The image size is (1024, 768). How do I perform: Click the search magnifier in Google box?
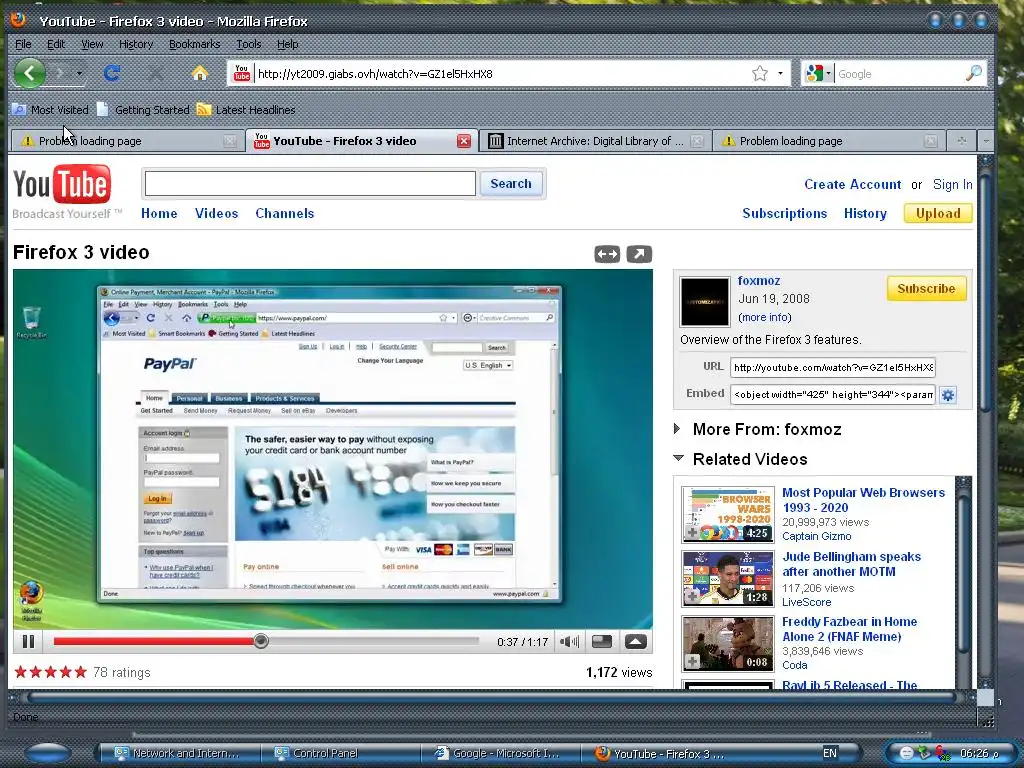[973, 73]
